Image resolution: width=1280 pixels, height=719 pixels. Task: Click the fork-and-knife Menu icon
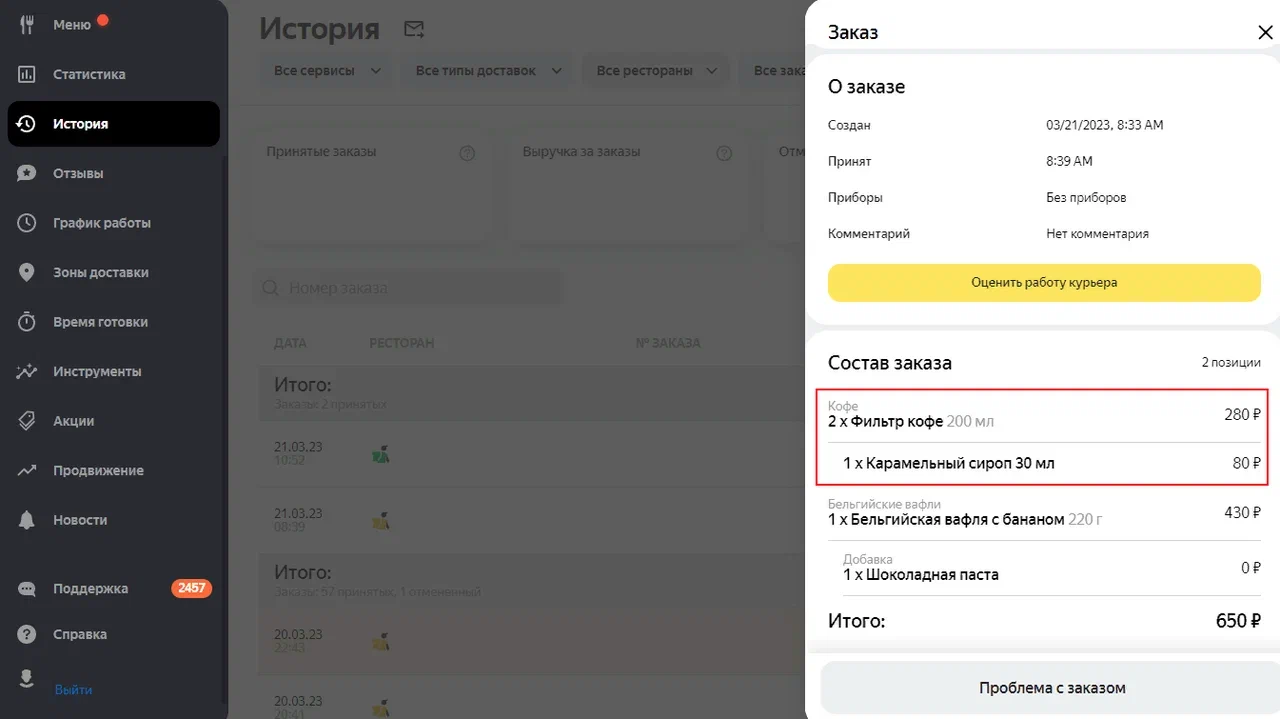[x=27, y=25]
